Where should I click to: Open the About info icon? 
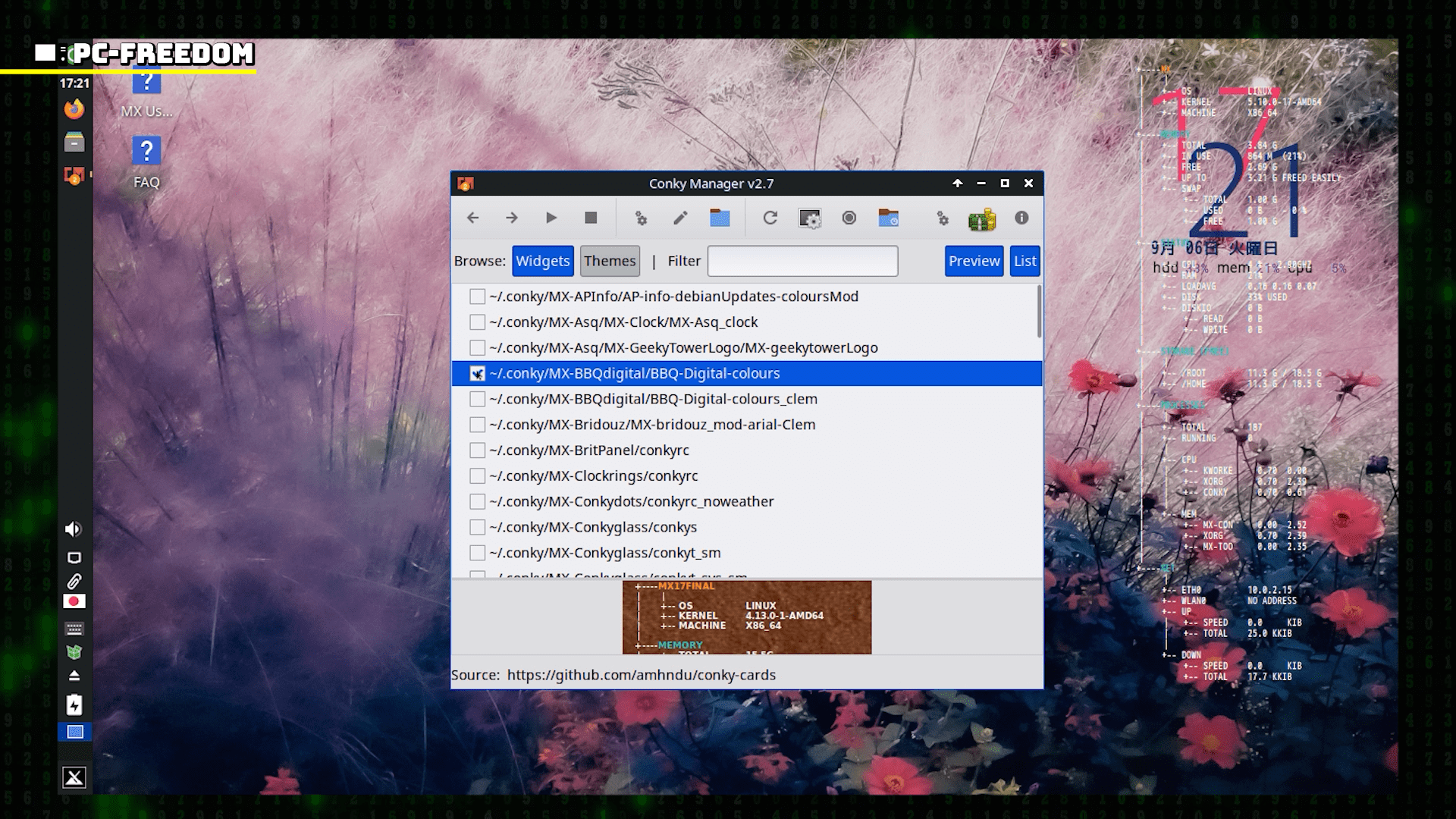point(1021,218)
